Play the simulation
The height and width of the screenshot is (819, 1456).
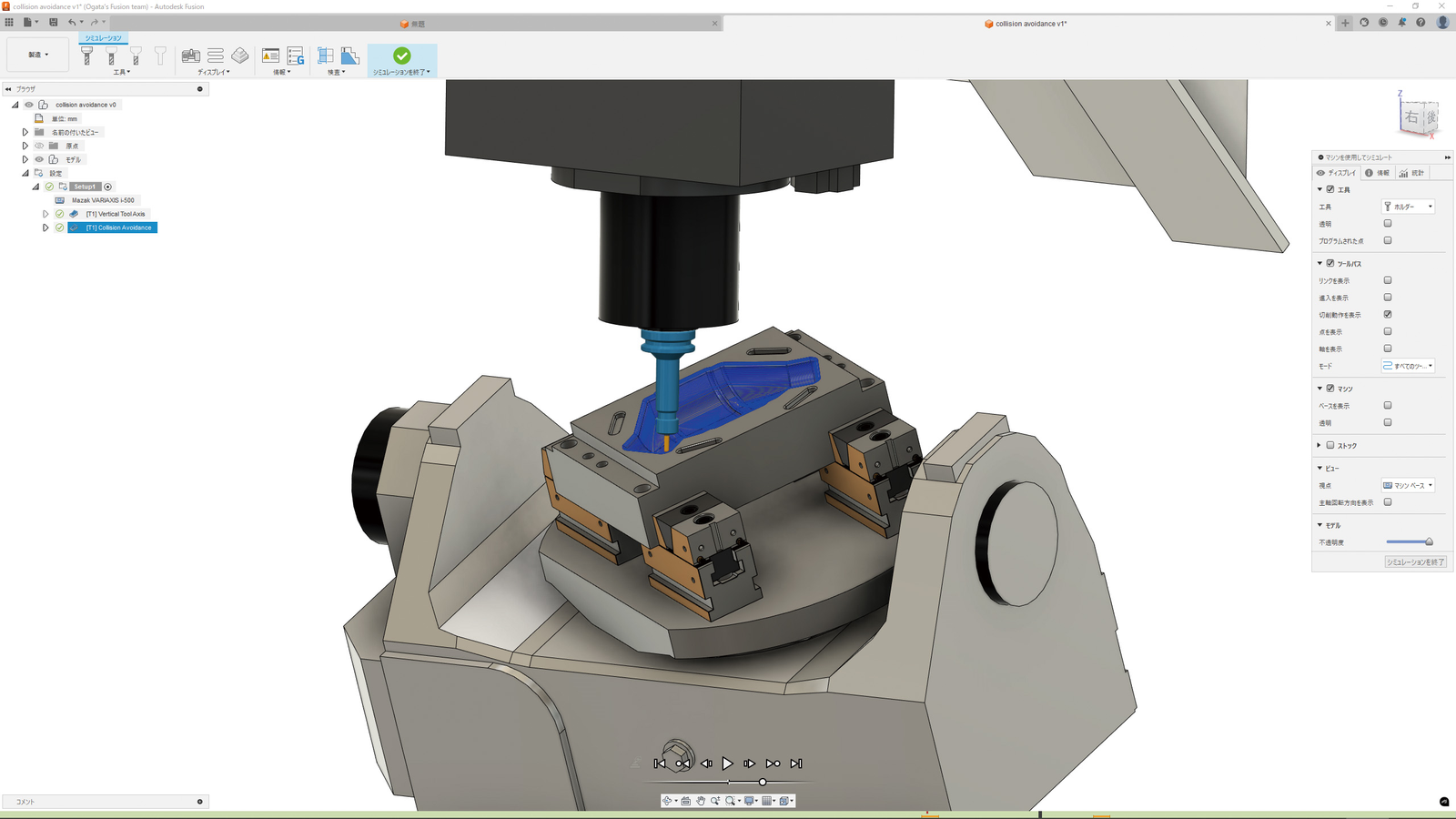point(727,763)
